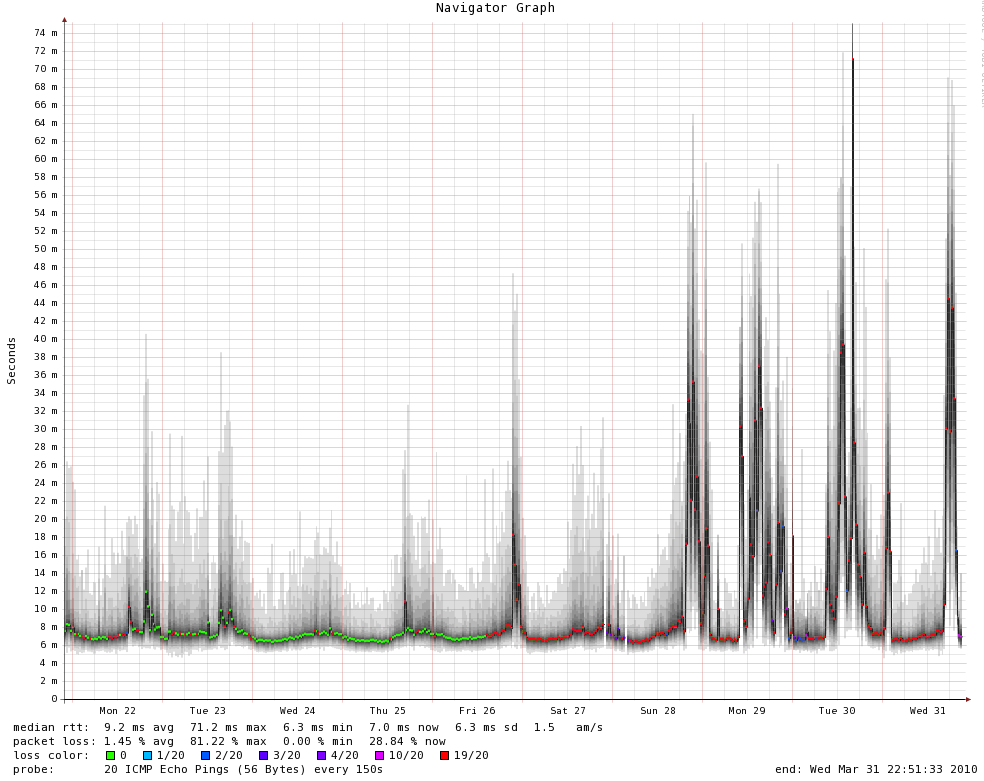Image resolution: width=984 pixels, height=781 pixels.
Task: Click the 6.3 ms min value
Action: 318,727
